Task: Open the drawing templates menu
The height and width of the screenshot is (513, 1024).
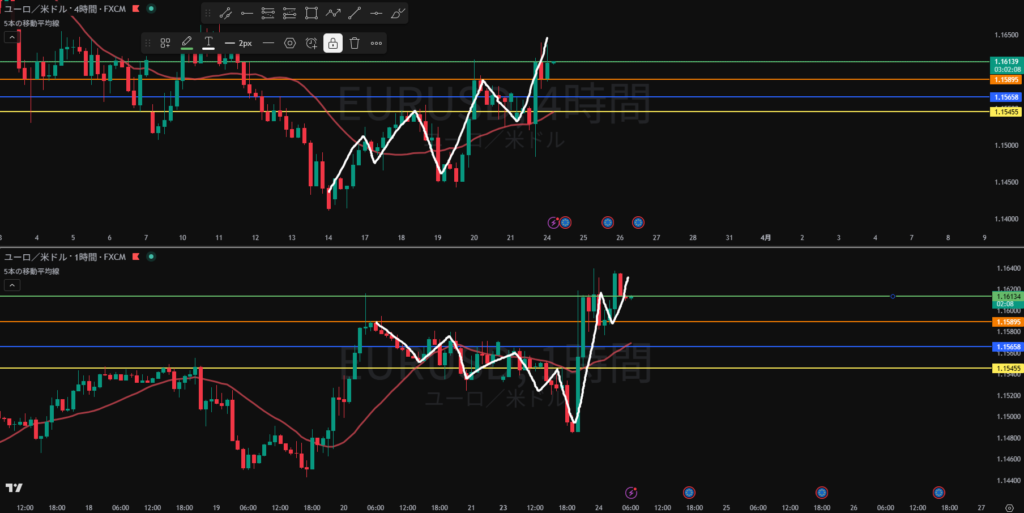Action: pos(165,43)
